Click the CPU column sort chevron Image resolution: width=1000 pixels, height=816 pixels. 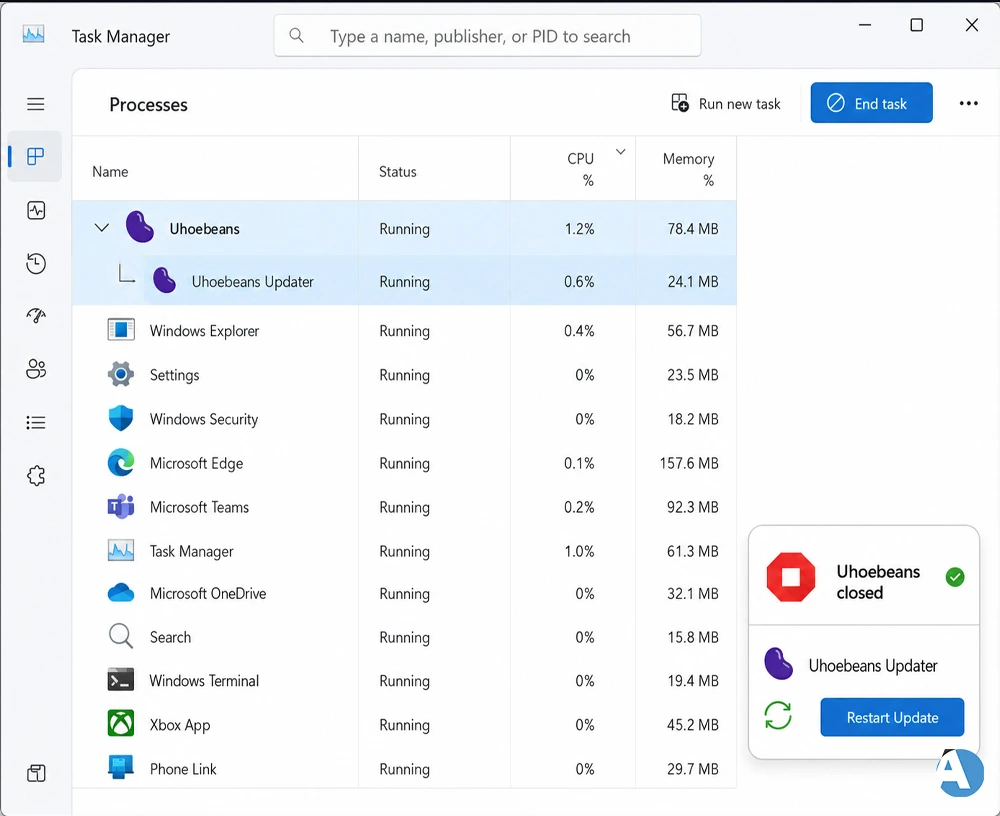tap(621, 152)
